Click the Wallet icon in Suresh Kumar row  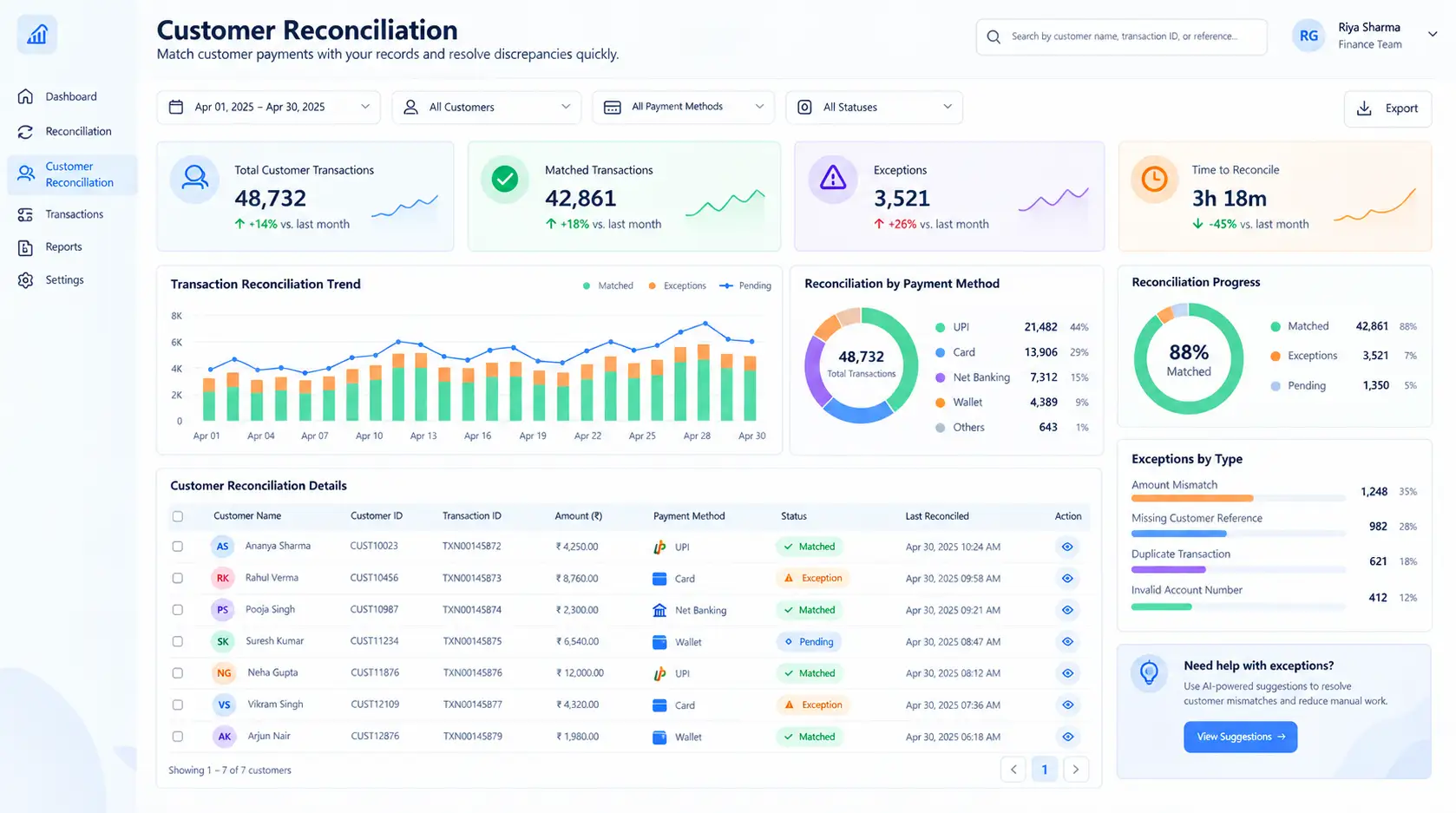pyautogui.click(x=659, y=642)
